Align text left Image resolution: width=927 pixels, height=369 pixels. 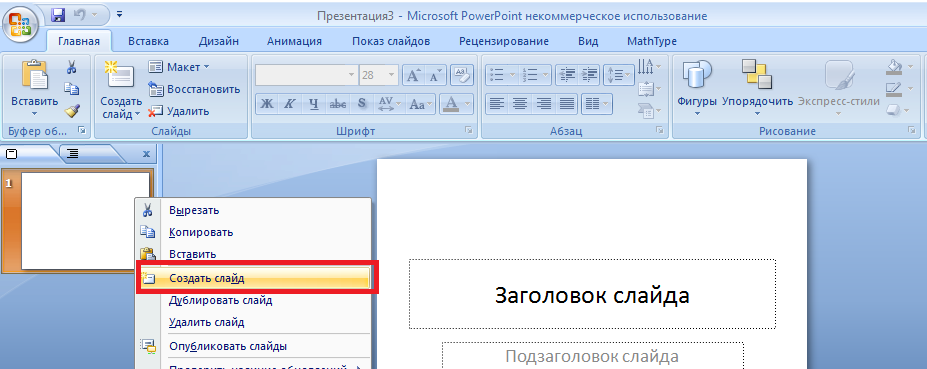[497, 104]
